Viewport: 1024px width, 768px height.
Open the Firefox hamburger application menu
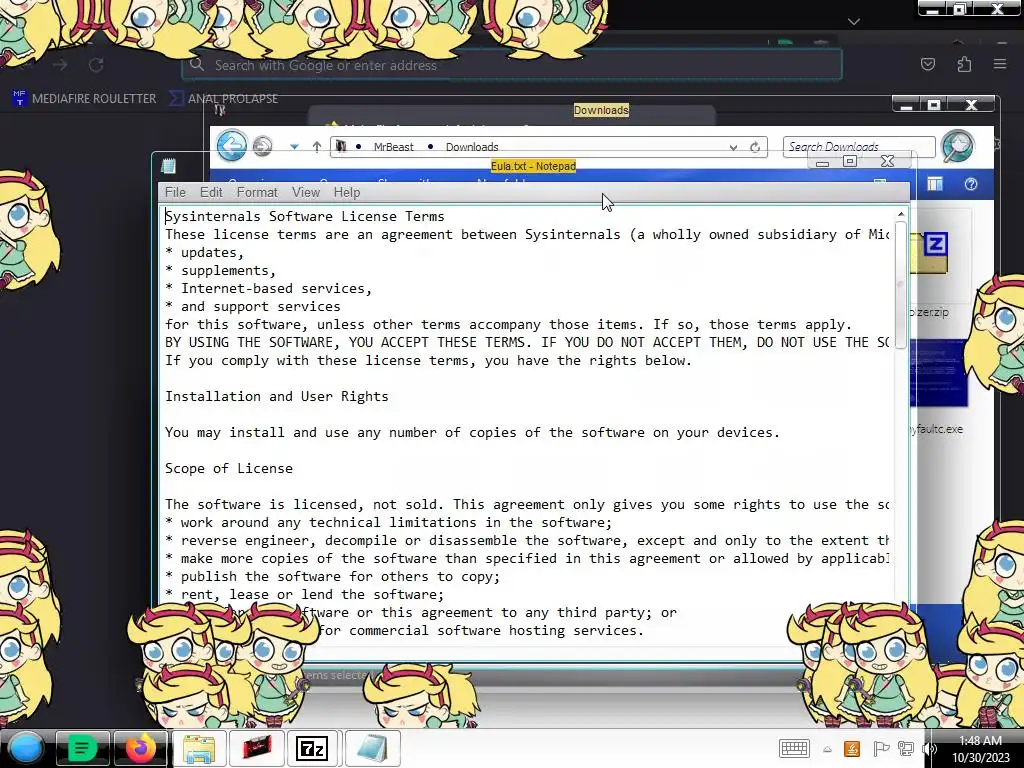1000,64
